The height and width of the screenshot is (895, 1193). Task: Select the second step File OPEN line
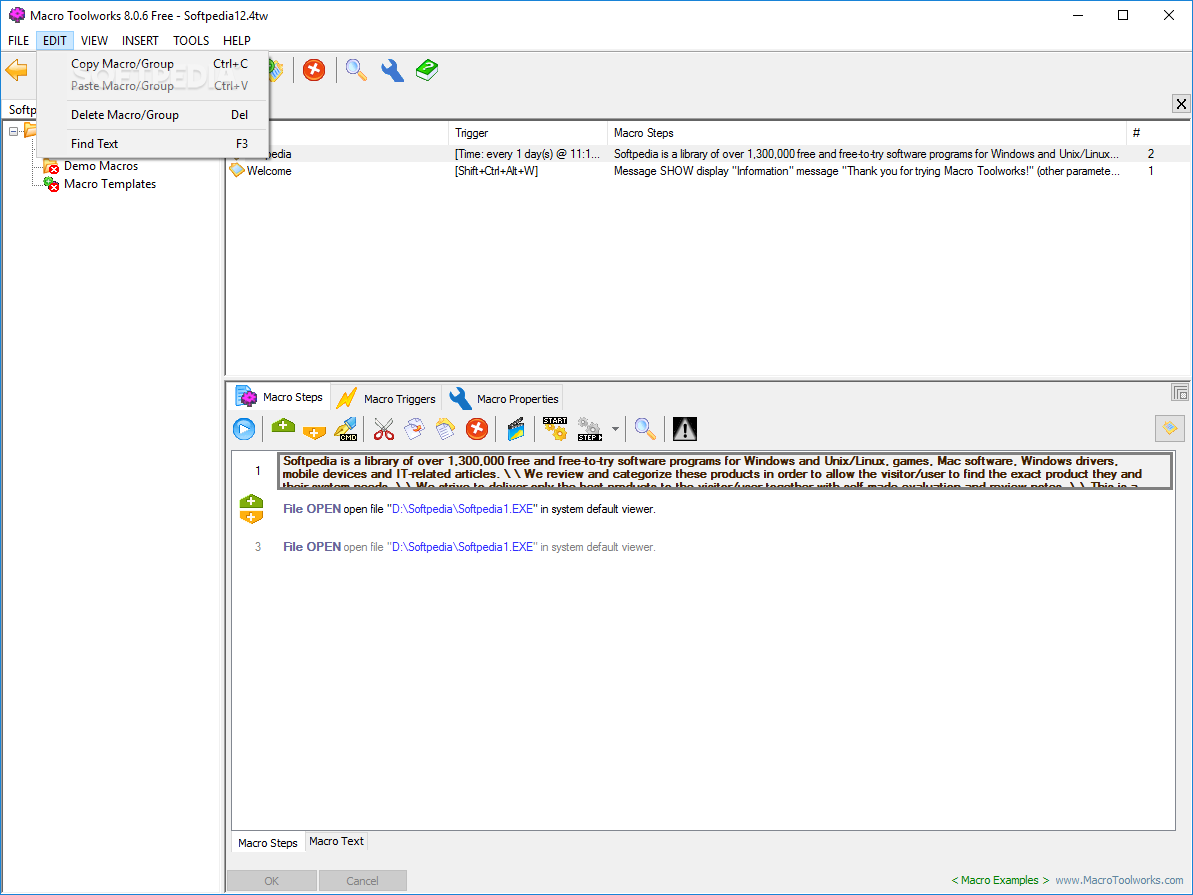click(x=469, y=509)
